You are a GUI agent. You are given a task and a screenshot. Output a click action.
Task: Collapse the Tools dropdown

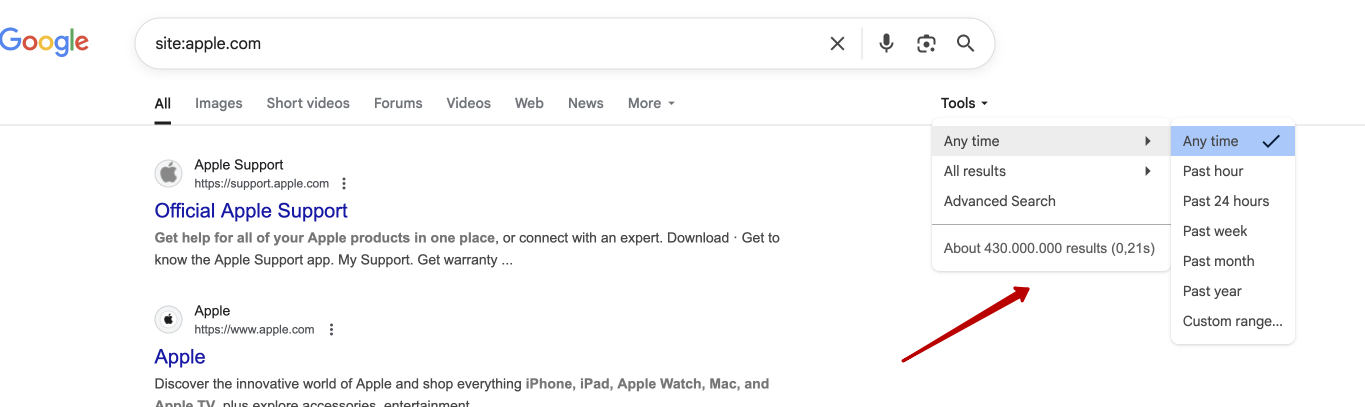(964, 103)
